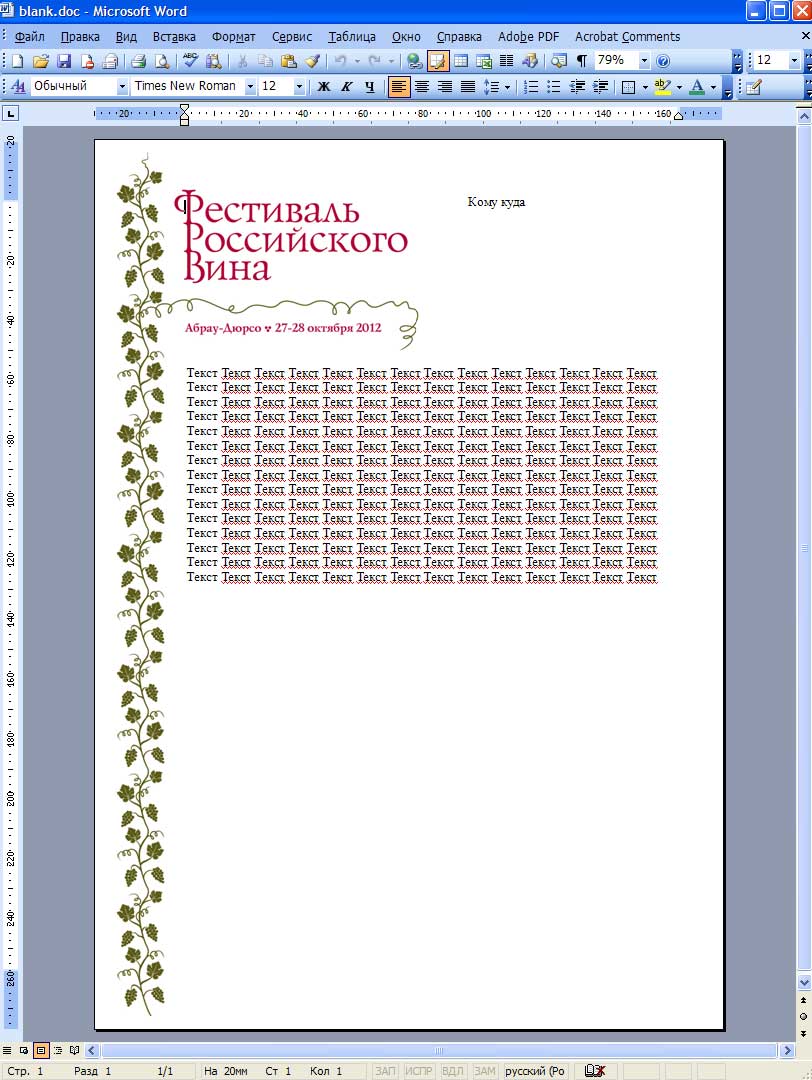Apply the font color A button

click(697, 87)
